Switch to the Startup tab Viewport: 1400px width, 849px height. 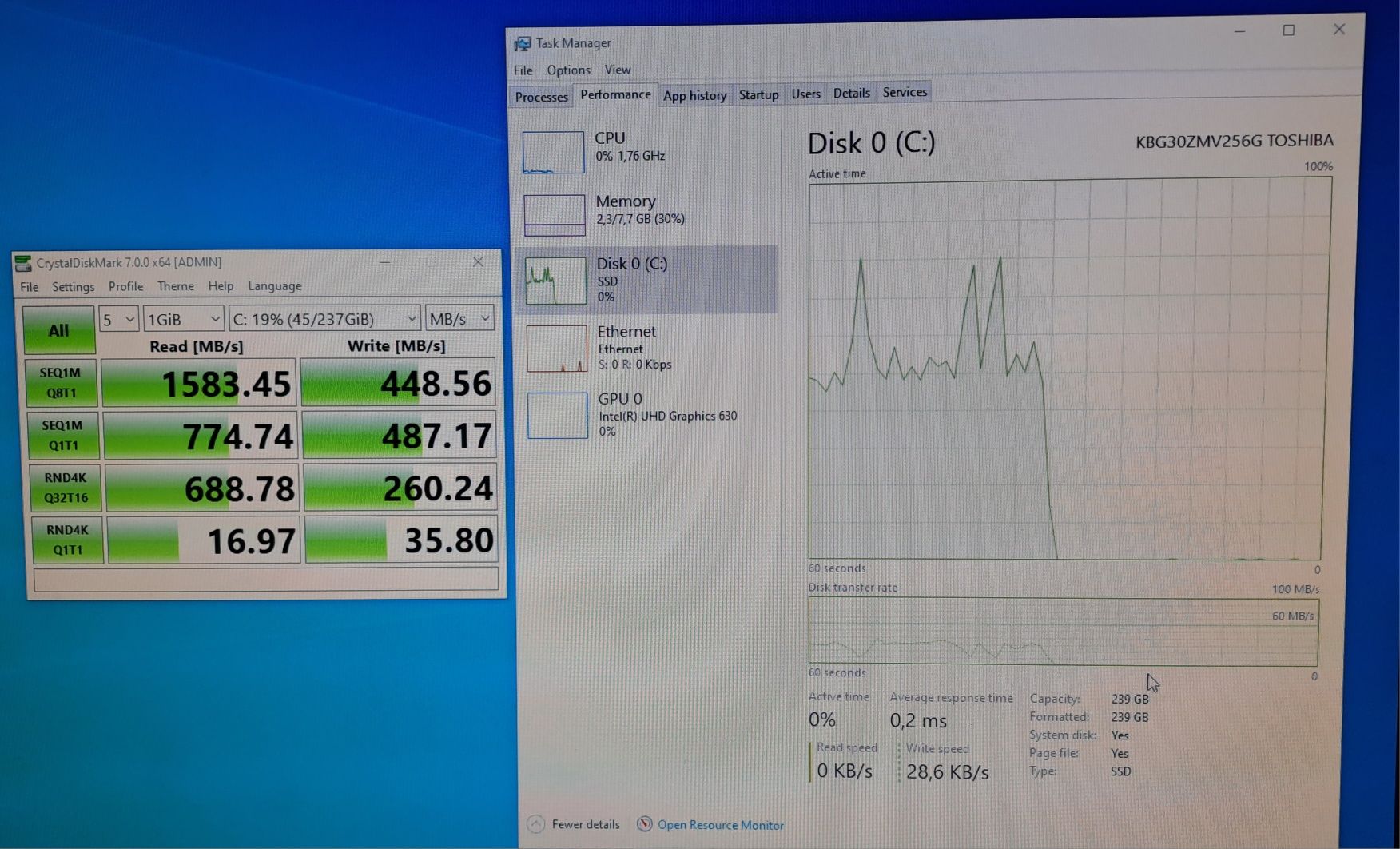tap(758, 94)
